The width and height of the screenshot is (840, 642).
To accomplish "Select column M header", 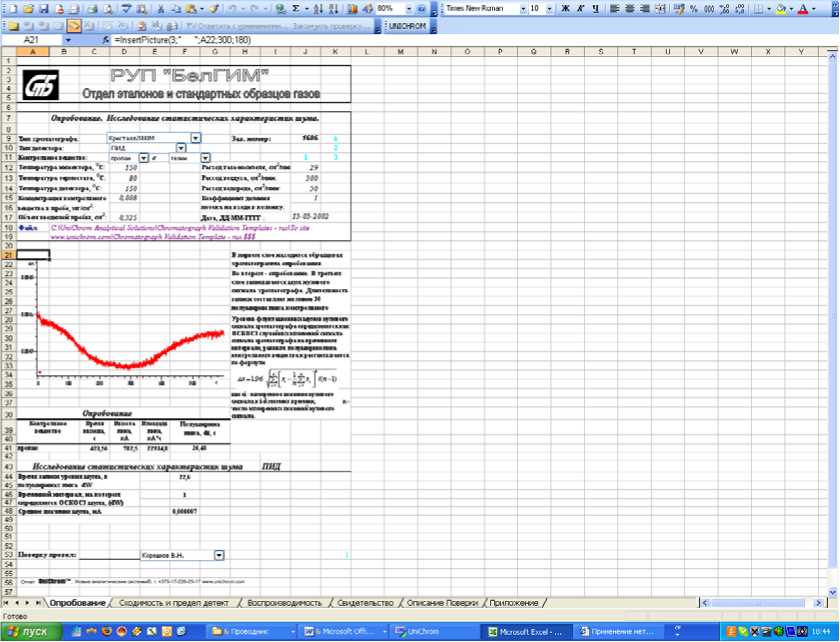I will click(x=400, y=51).
